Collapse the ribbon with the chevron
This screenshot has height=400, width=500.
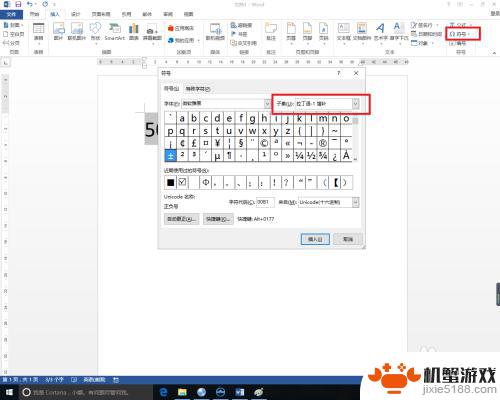494,53
